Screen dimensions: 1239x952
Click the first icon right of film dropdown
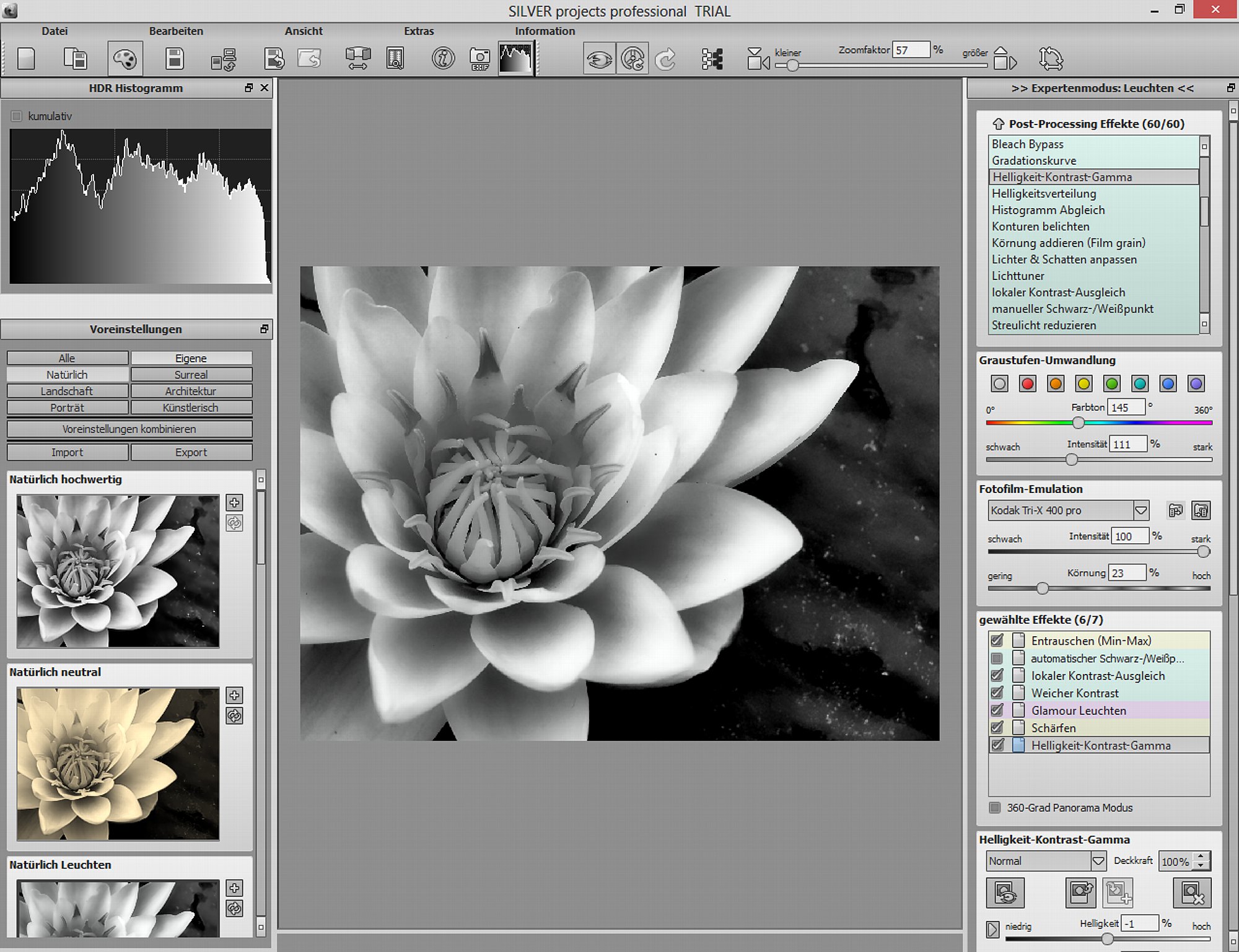click(x=1175, y=510)
